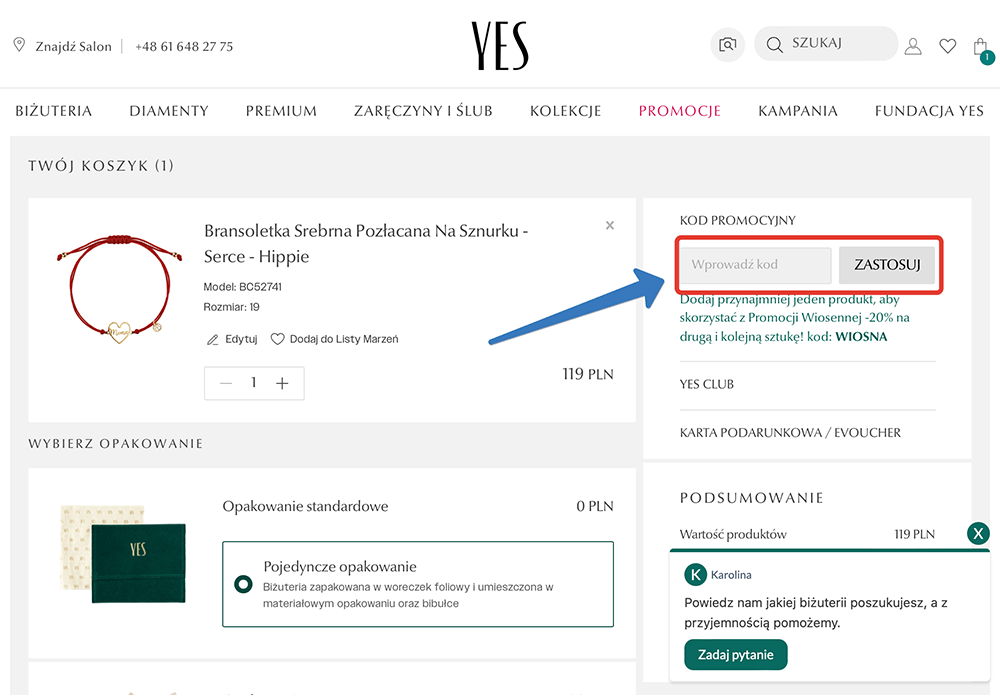The image size is (1000, 700).
Task: Remove bracelet with the X icon
Action: tap(610, 226)
